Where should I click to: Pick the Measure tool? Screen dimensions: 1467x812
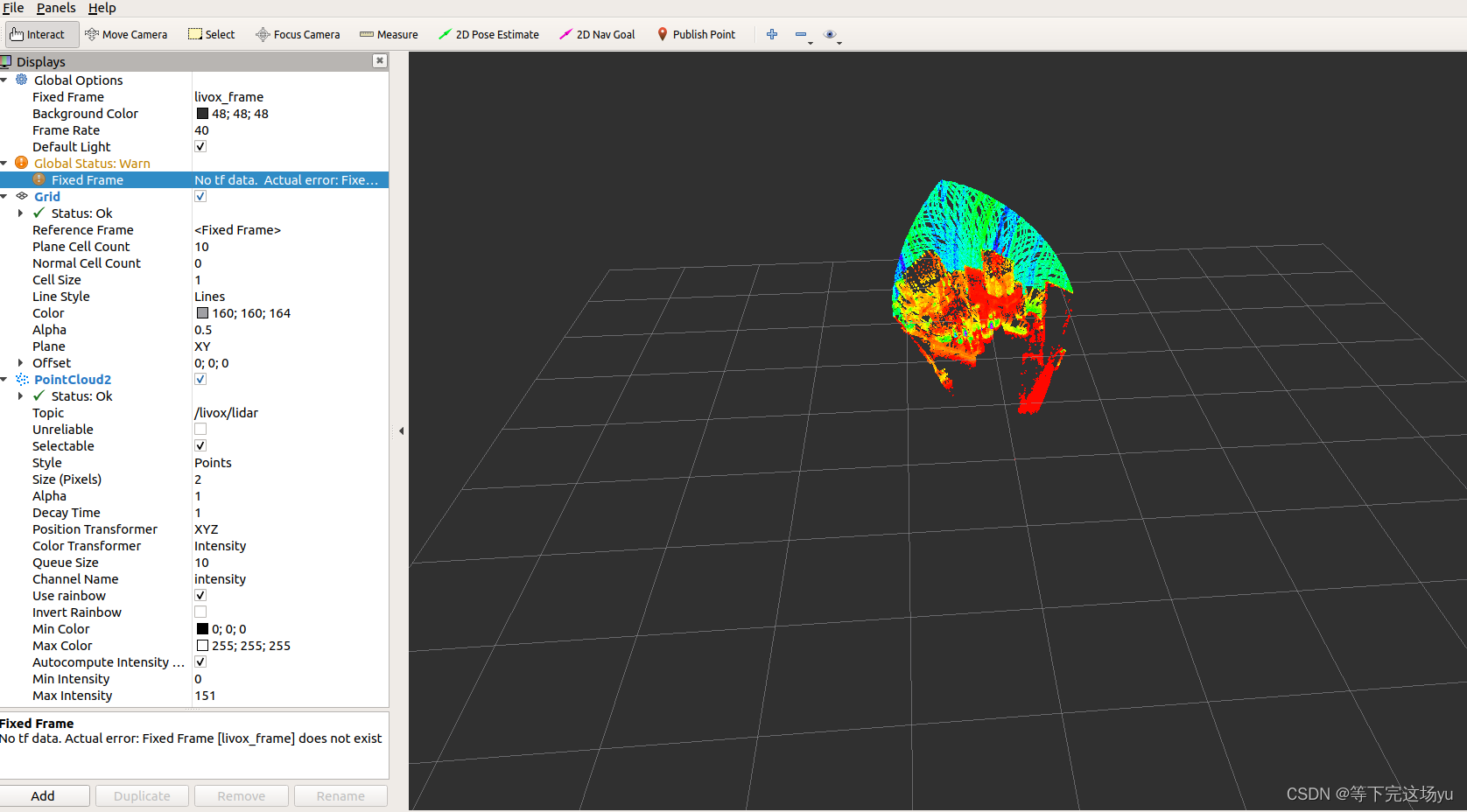(x=389, y=35)
